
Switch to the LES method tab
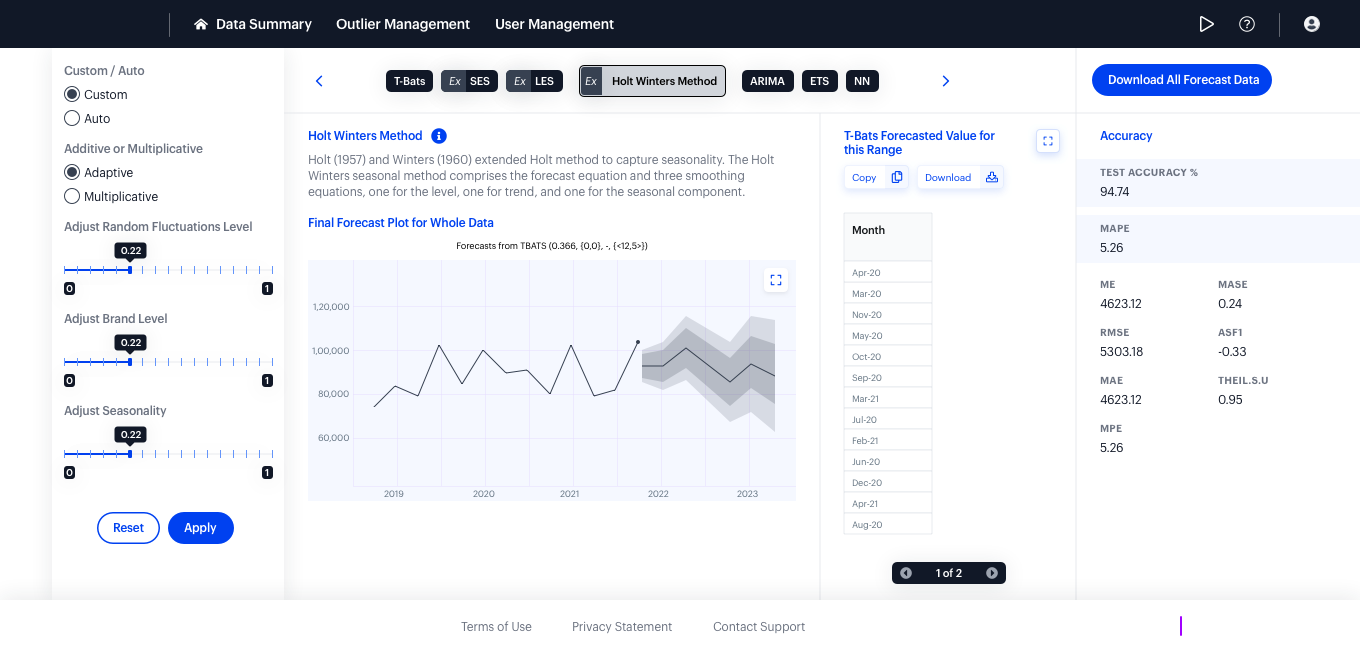coord(534,81)
